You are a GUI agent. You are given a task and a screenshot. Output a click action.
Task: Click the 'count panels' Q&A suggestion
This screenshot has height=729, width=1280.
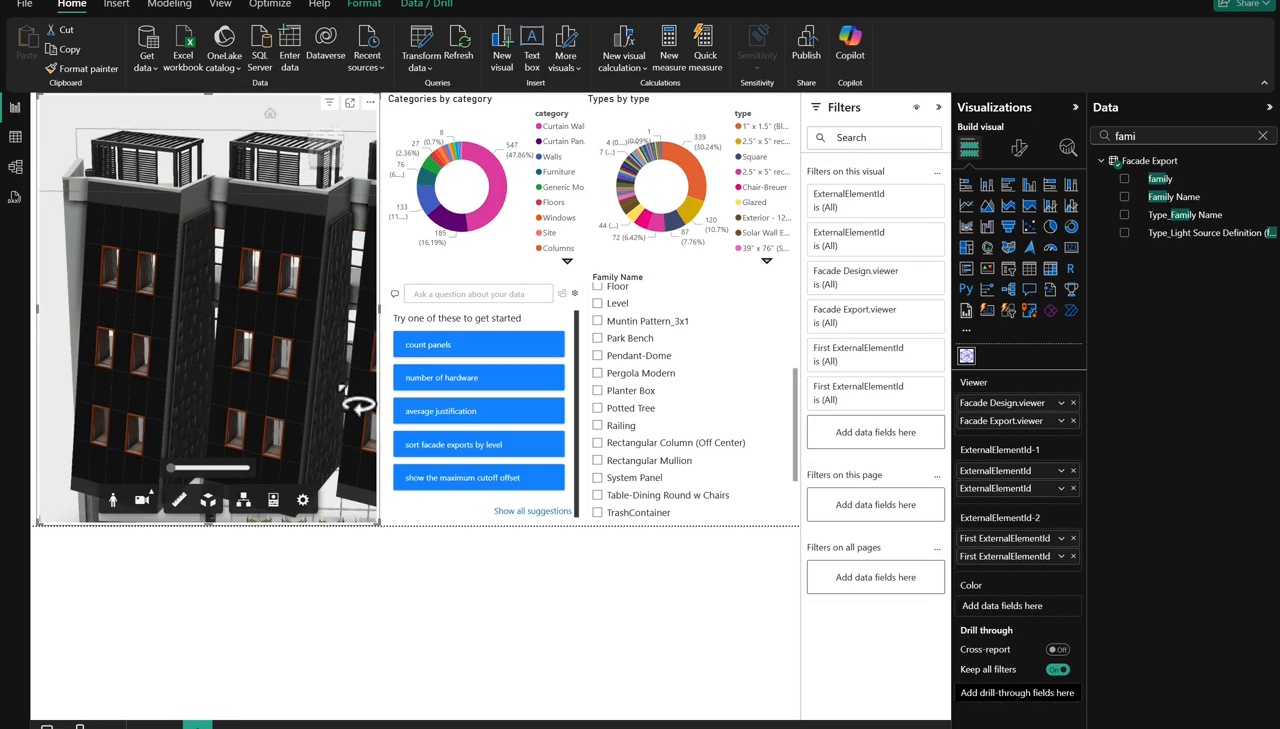pos(479,345)
